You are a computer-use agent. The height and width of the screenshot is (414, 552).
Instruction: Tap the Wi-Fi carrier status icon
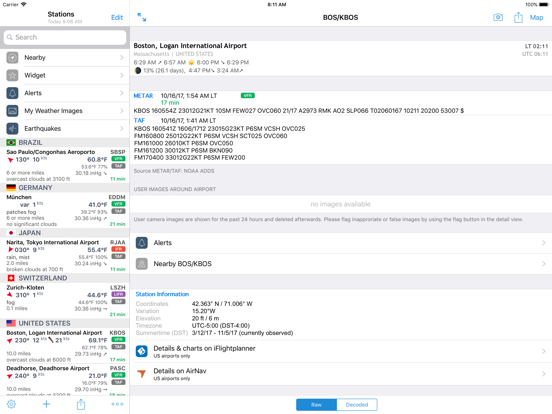coord(24,5)
